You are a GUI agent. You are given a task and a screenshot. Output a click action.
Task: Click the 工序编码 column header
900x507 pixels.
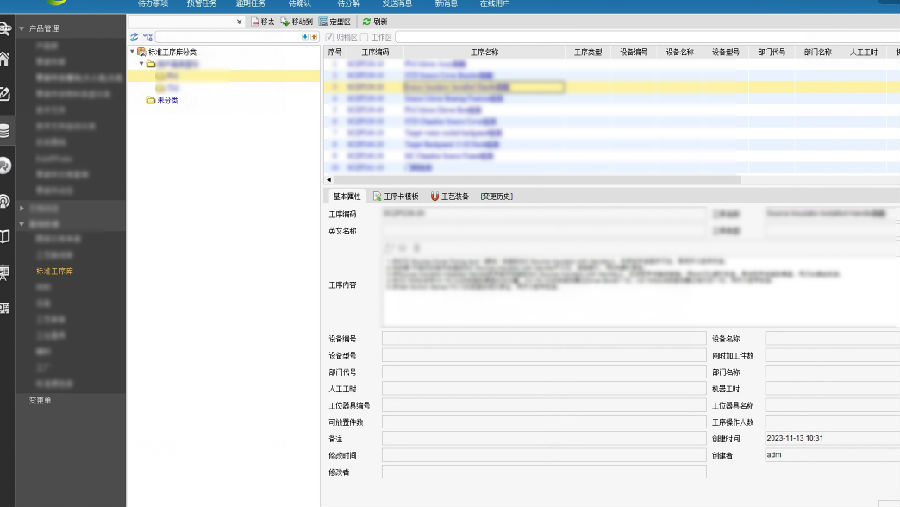coord(375,52)
